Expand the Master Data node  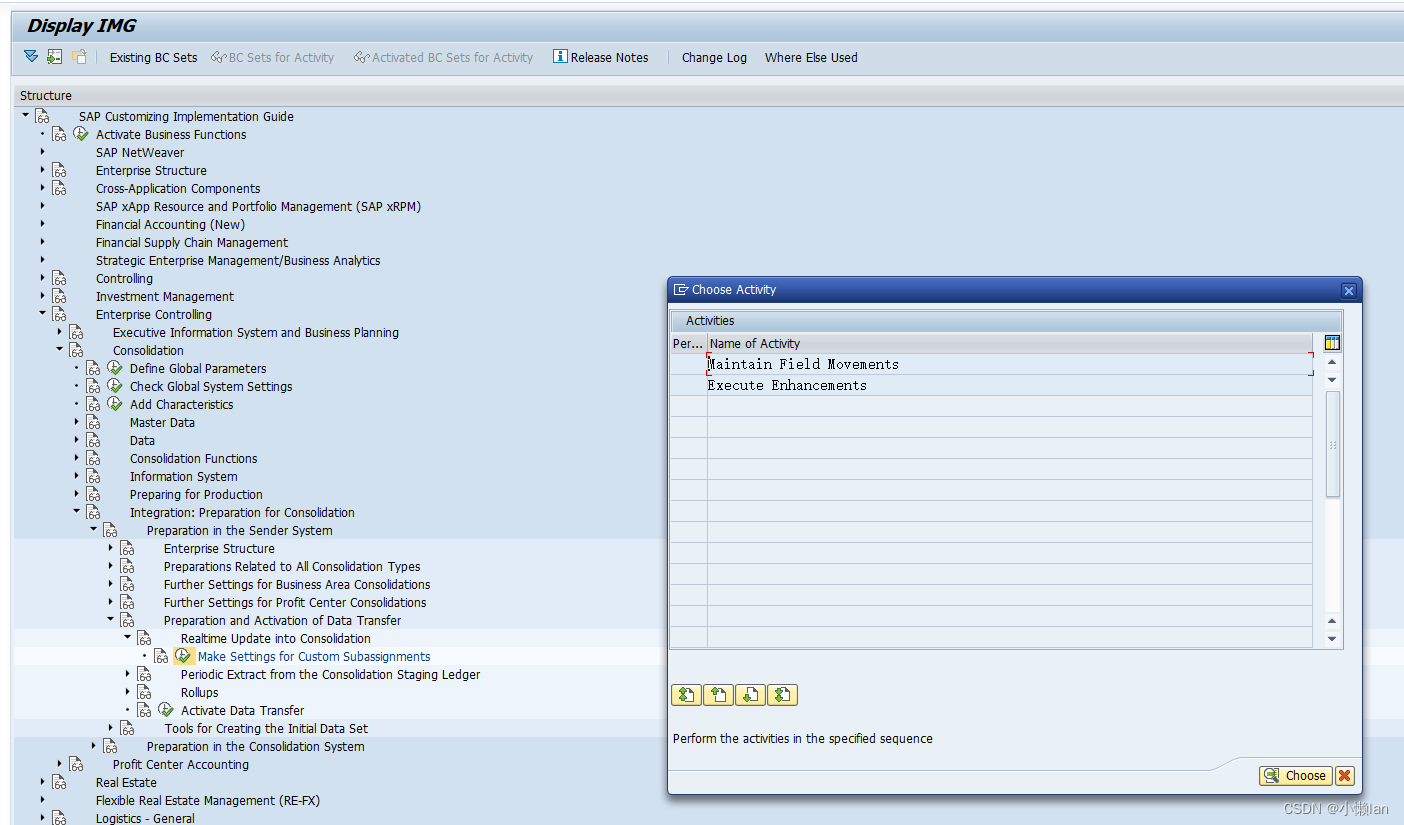[x=77, y=422]
